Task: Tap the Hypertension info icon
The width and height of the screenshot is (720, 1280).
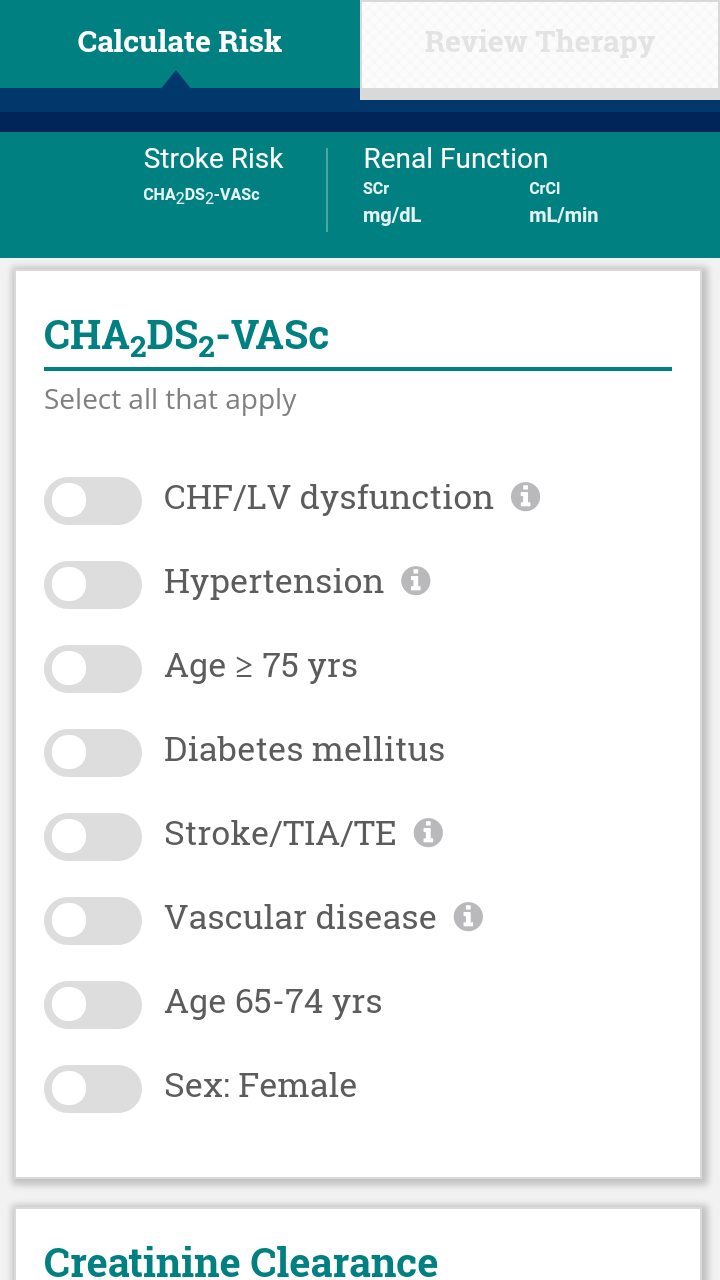Action: point(416,580)
